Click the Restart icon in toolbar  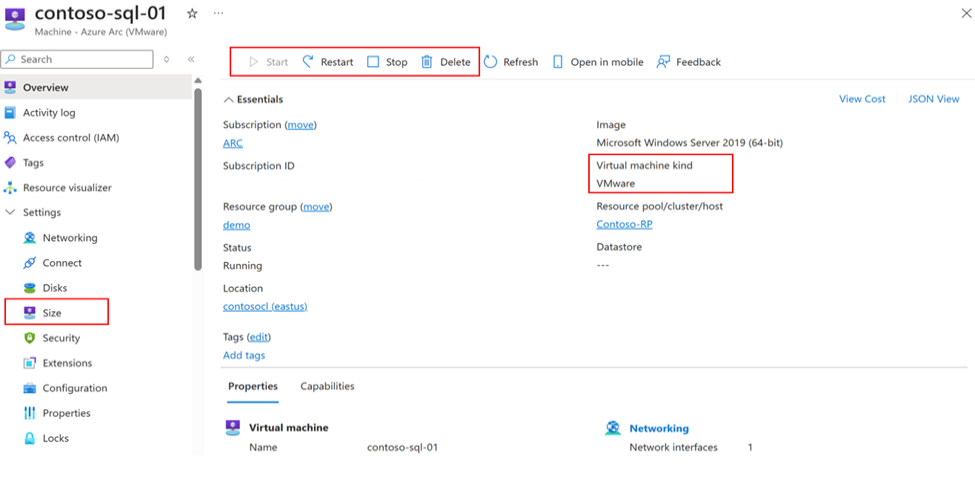(308, 62)
